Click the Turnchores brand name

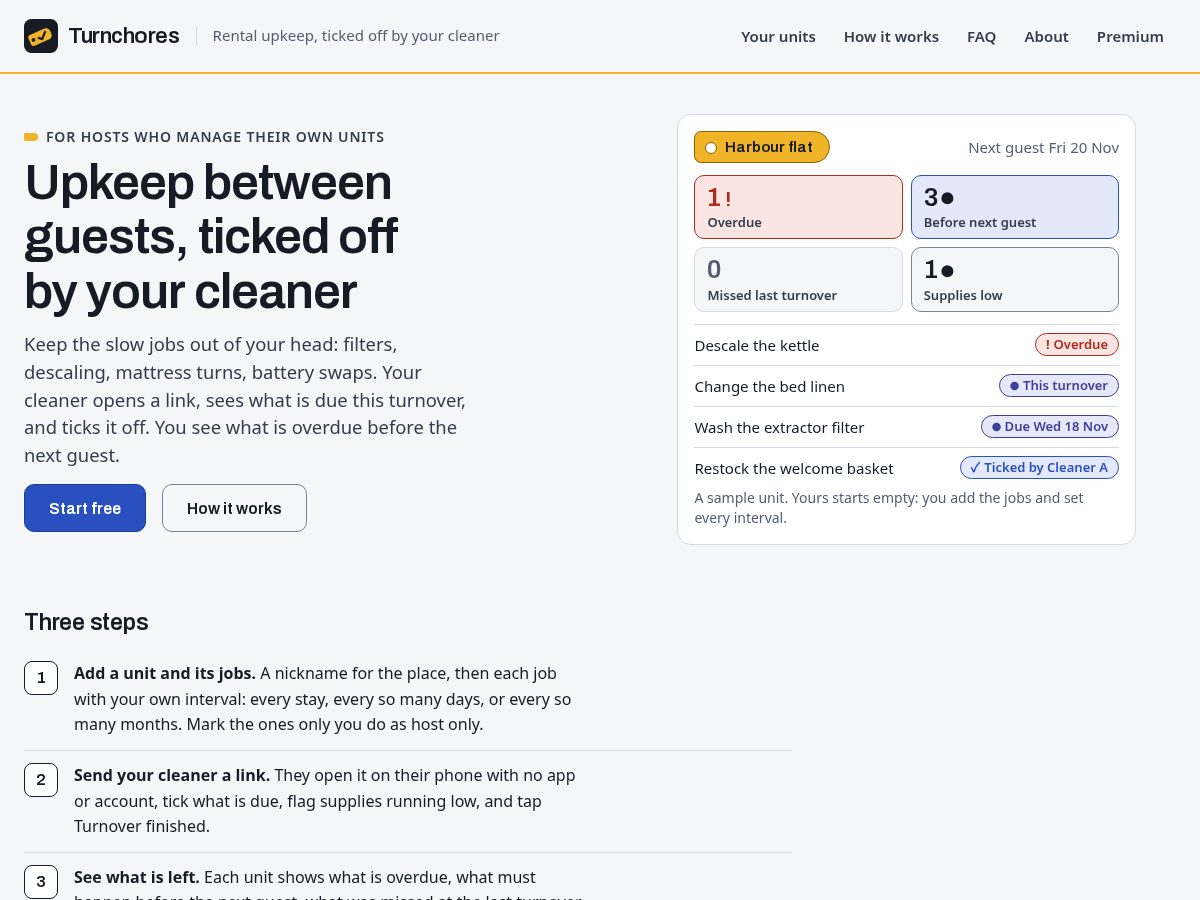[124, 36]
